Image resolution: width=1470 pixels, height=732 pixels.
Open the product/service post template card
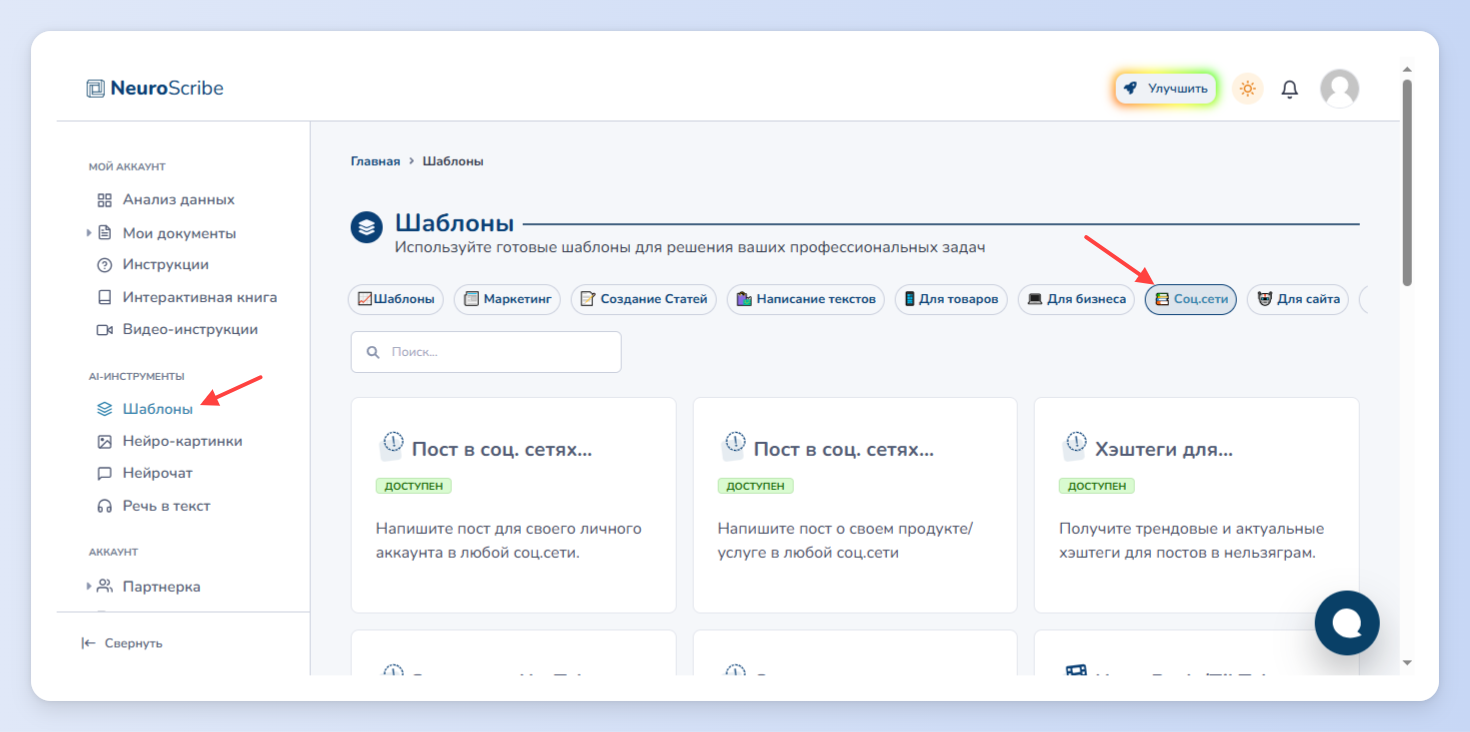click(855, 505)
